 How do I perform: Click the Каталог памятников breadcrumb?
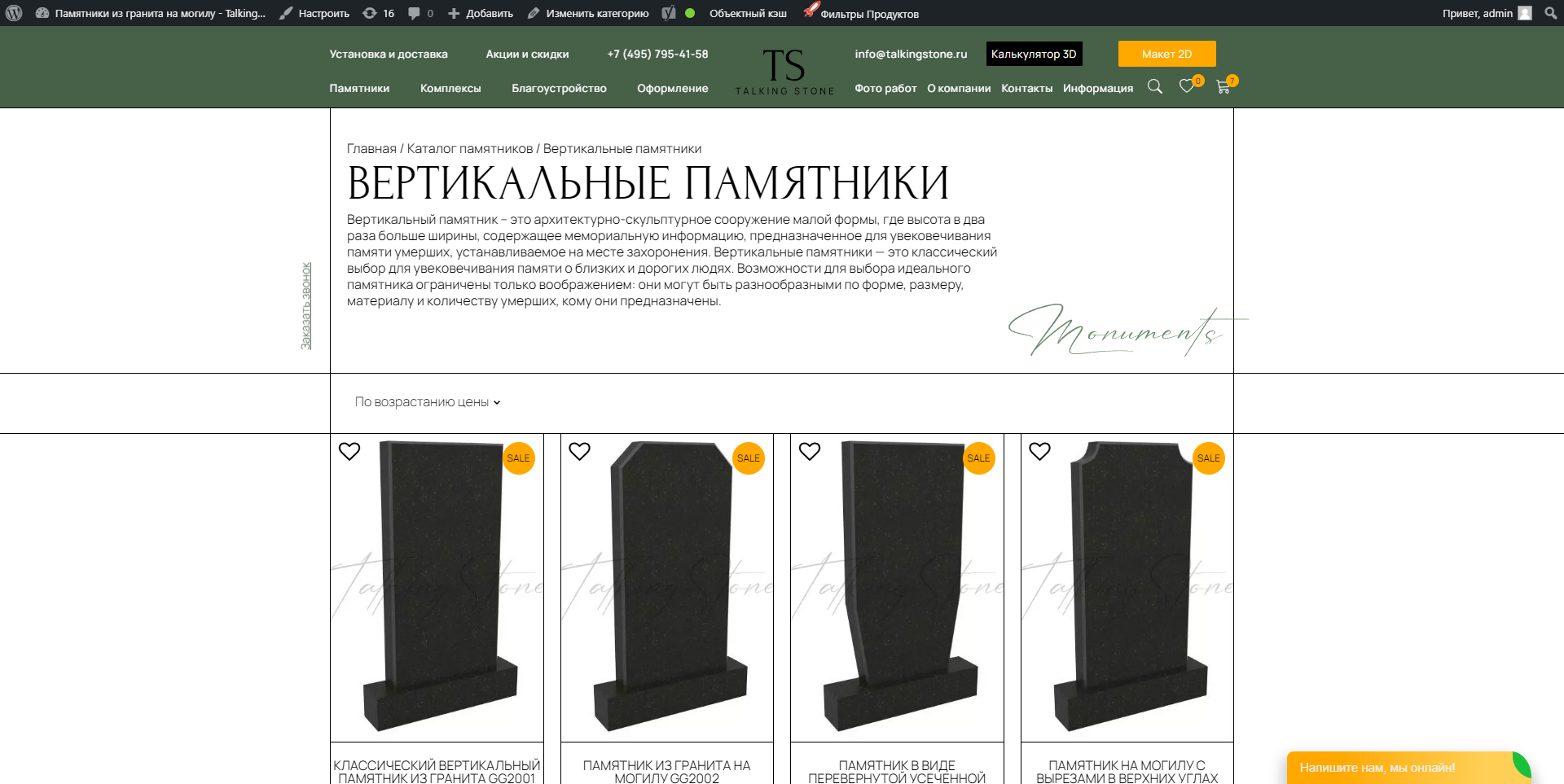[470, 149]
